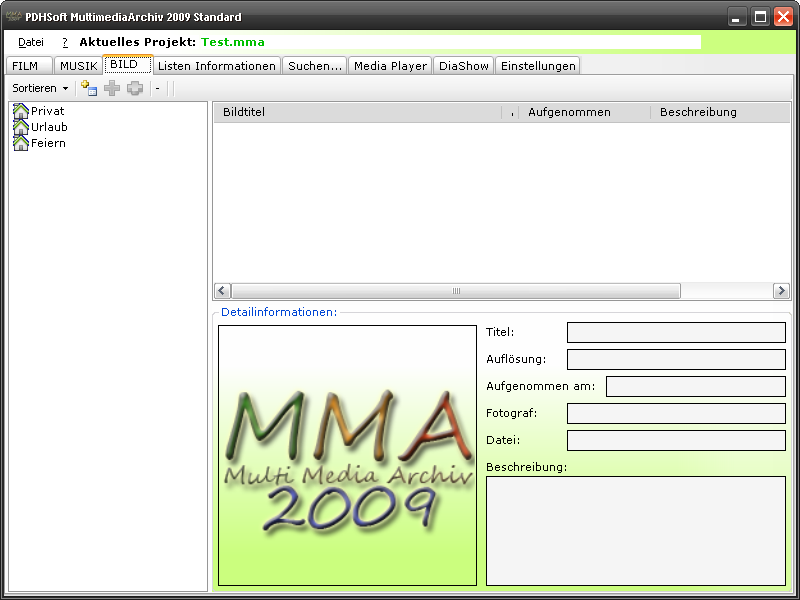Viewport: 800px width, 600px height.
Task: Click the Fotograf input field
Action: point(676,413)
